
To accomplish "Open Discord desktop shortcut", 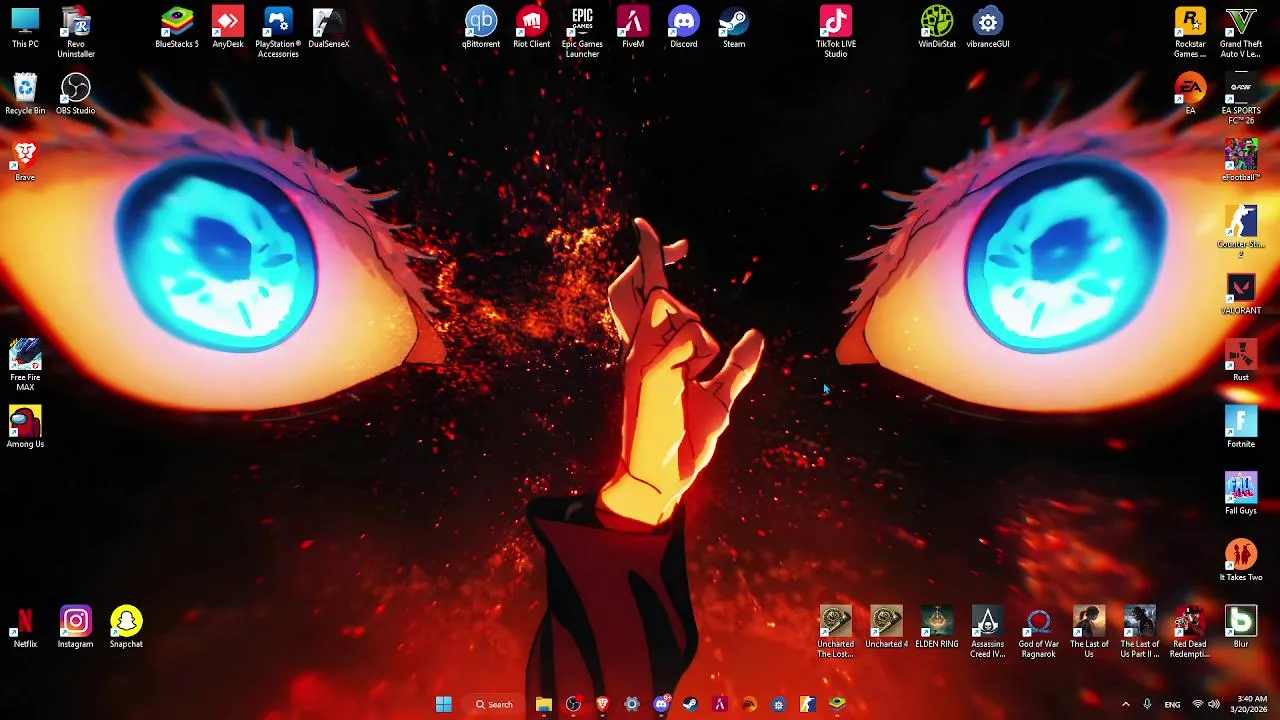I will 684,28.
